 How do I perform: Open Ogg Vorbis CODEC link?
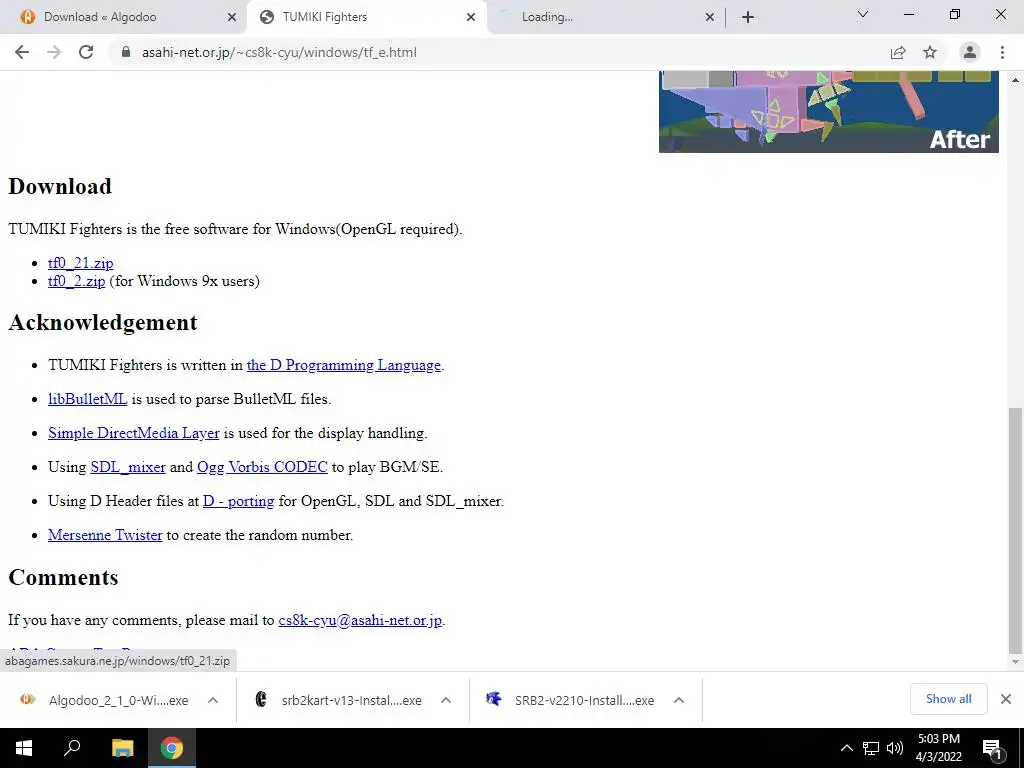click(x=262, y=467)
